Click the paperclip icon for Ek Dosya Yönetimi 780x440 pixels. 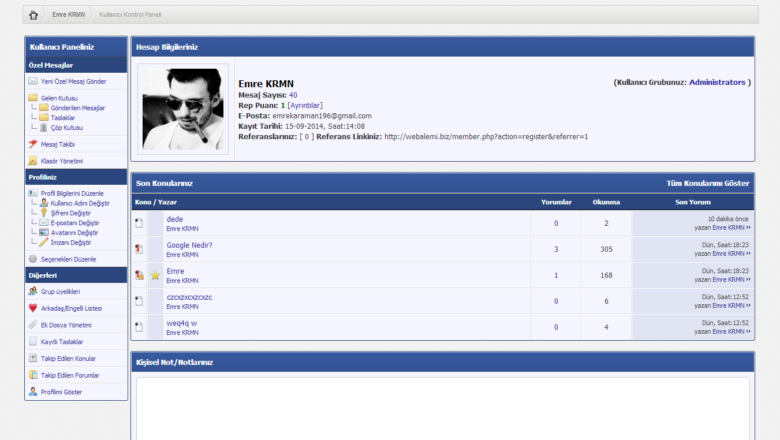pyautogui.click(x=33, y=325)
